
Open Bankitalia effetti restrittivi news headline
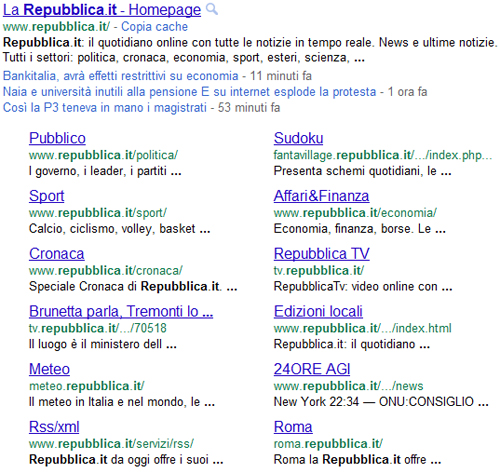[x=121, y=76]
